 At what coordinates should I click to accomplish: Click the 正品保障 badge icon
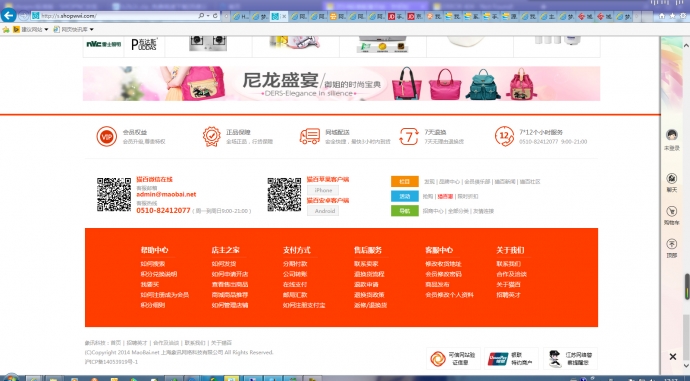click(212, 136)
